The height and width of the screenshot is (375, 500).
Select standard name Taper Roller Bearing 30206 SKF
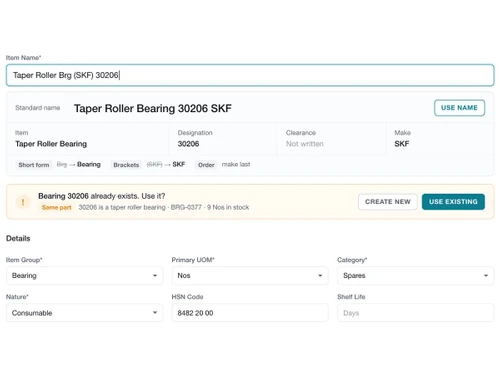coord(153,108)
